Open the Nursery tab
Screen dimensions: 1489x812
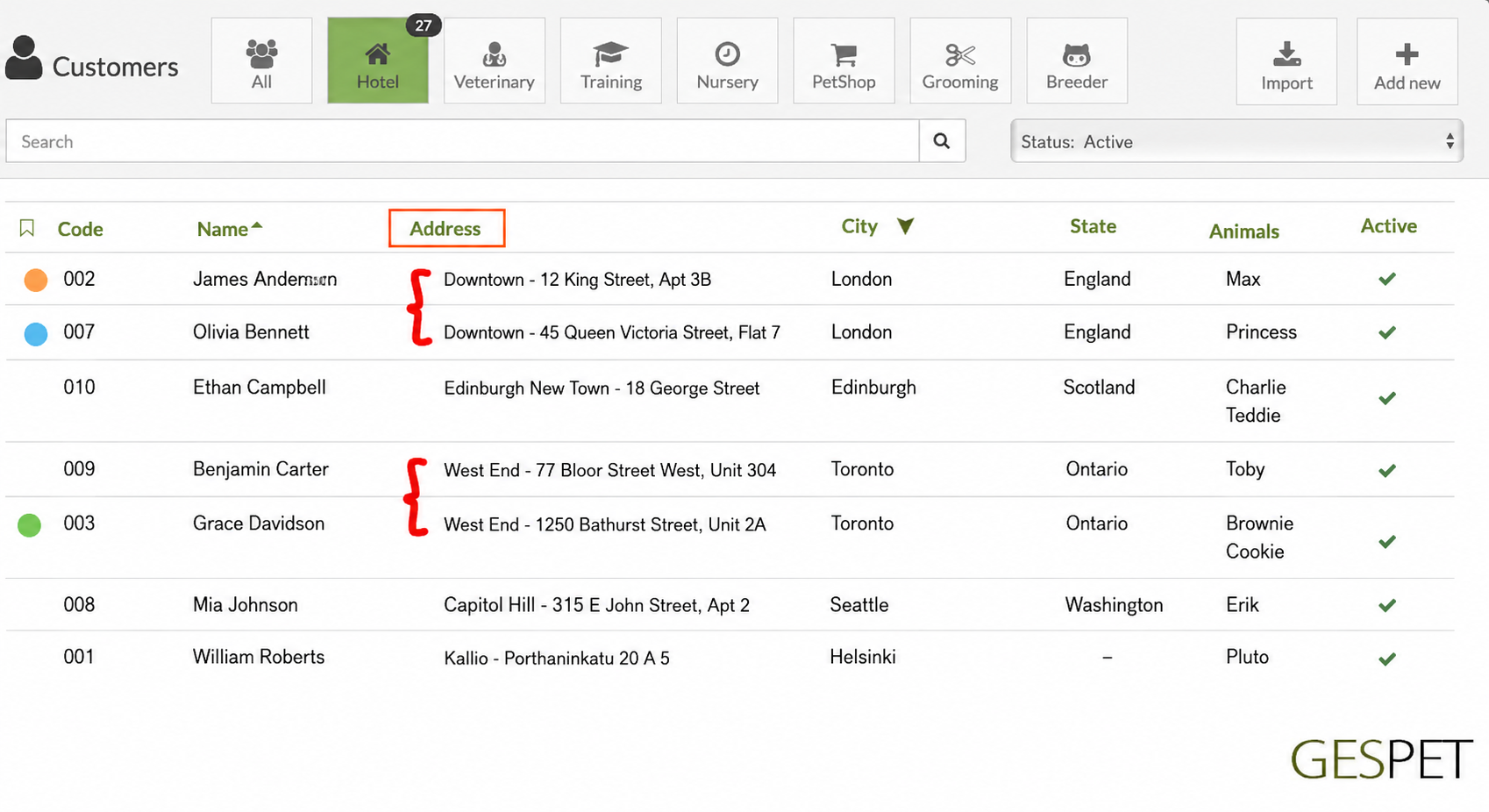(728, 61)
